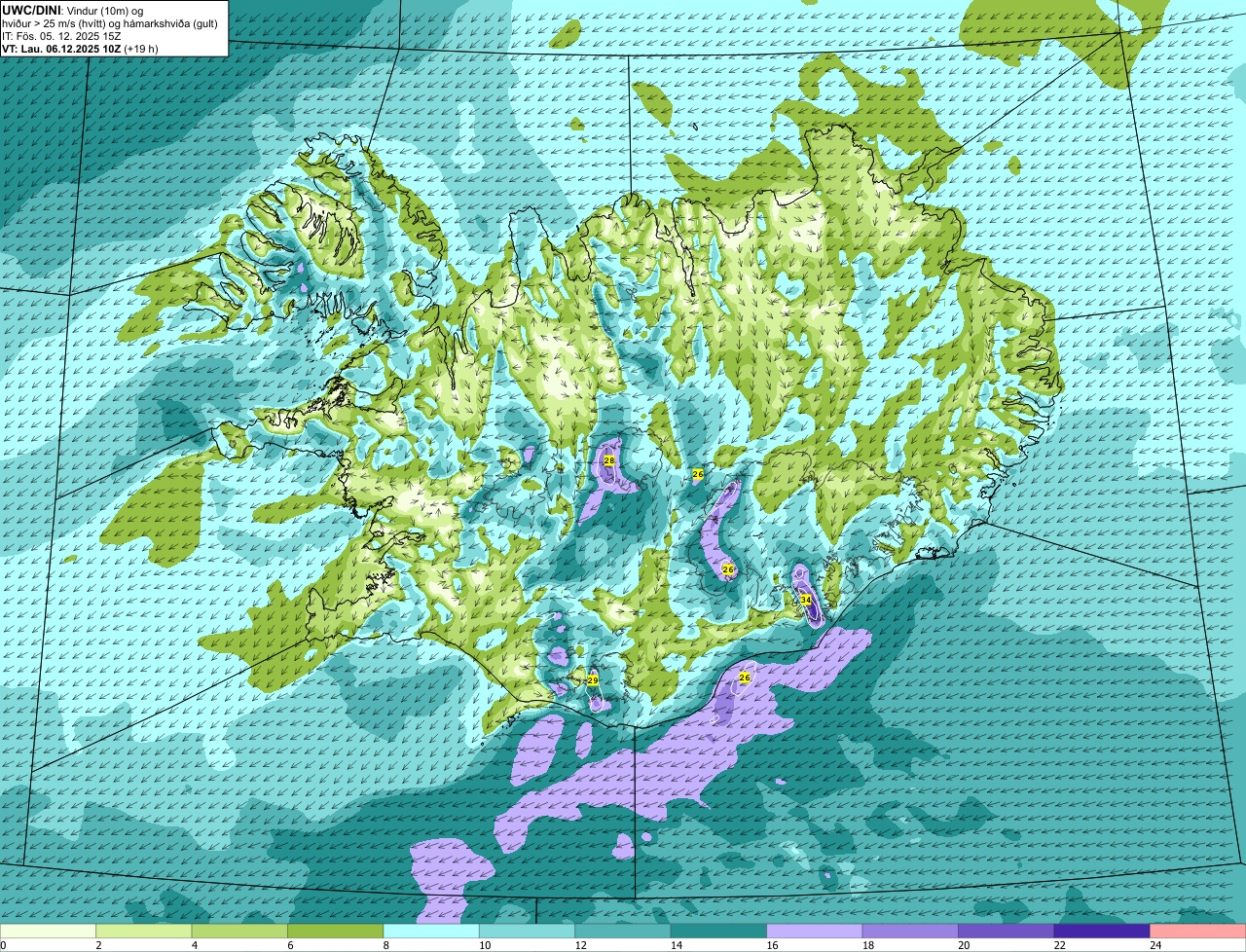Click the legend scale value 6
The image size is (1246, 952).
pos(289,945)
